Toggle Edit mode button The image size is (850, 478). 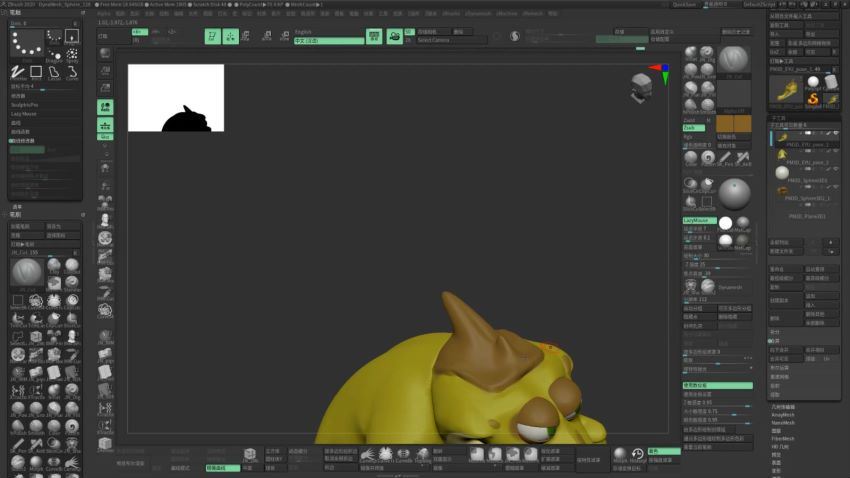pos(212,36)
